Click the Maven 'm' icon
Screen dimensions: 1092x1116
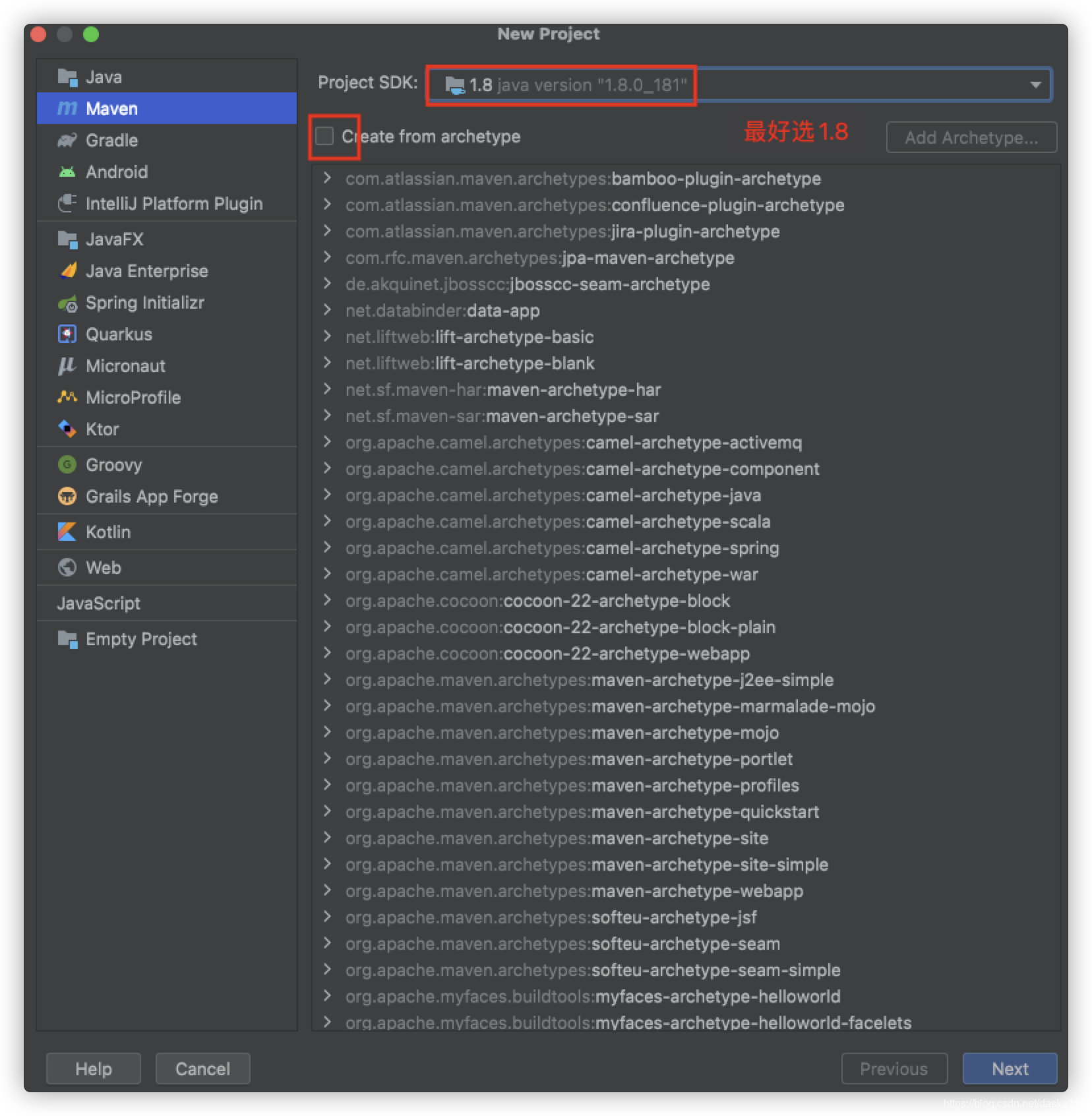pyautogui.click(x=67, y=109)
